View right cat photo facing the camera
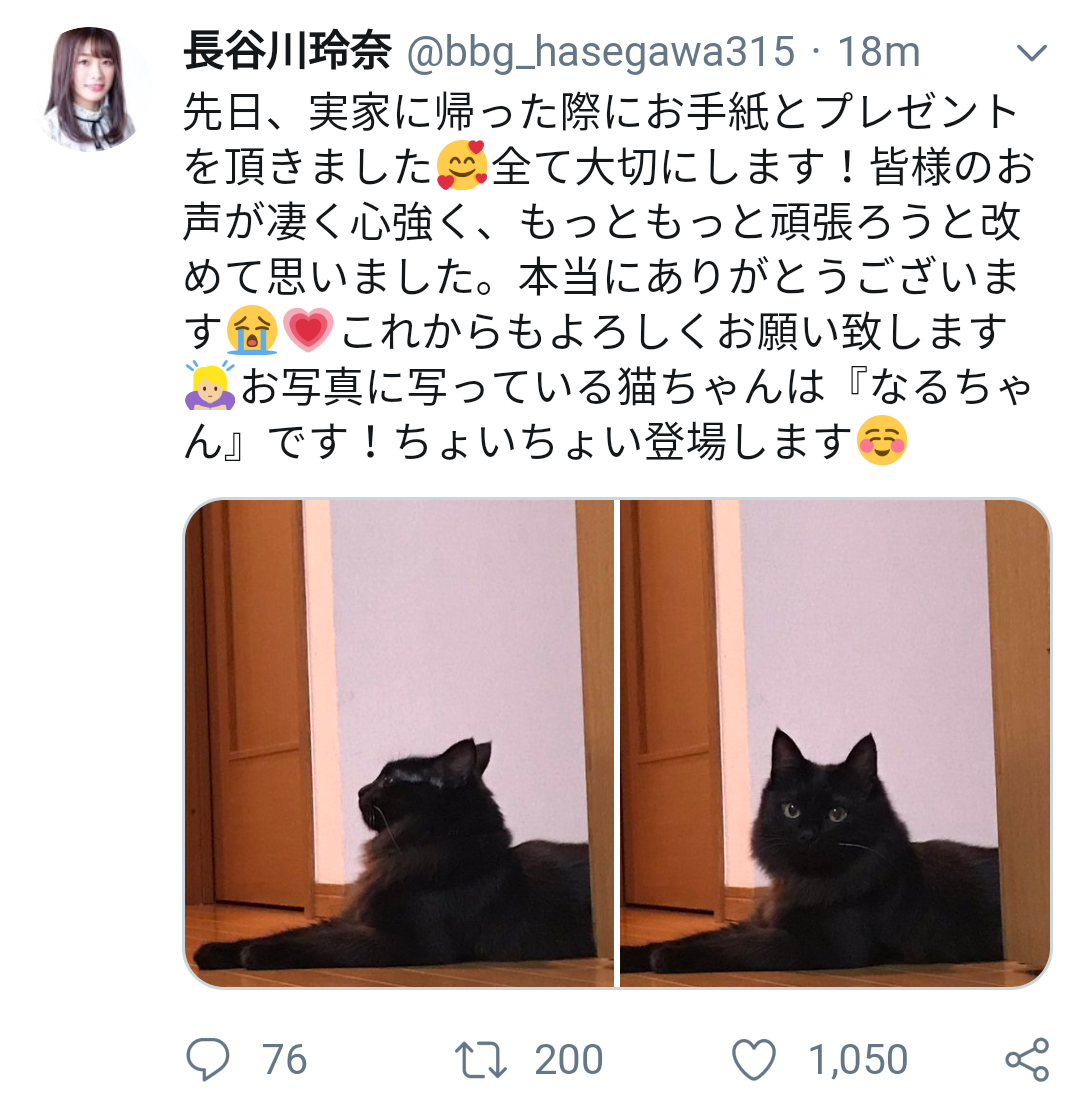Viewport: 1080px width, 1101px height. pyautogui.click(x=835, y=743)
